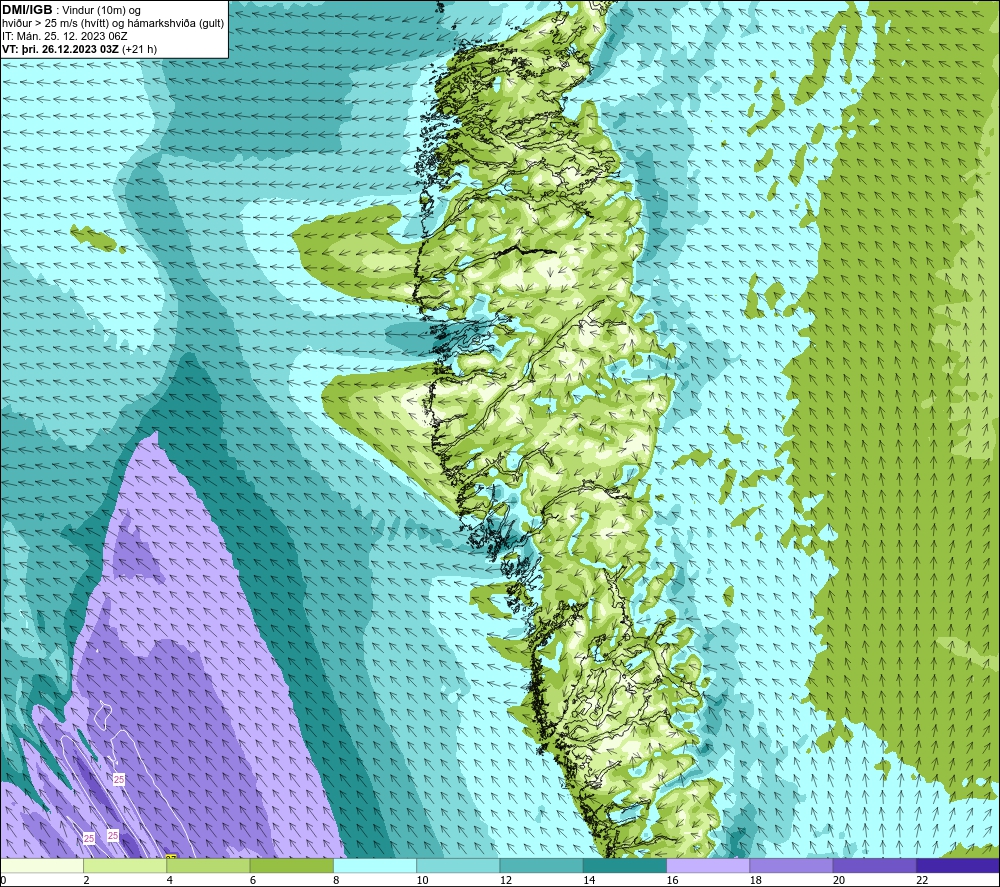
Task: Select the light green 2–4 m/s scale segment
Action: 125,865
